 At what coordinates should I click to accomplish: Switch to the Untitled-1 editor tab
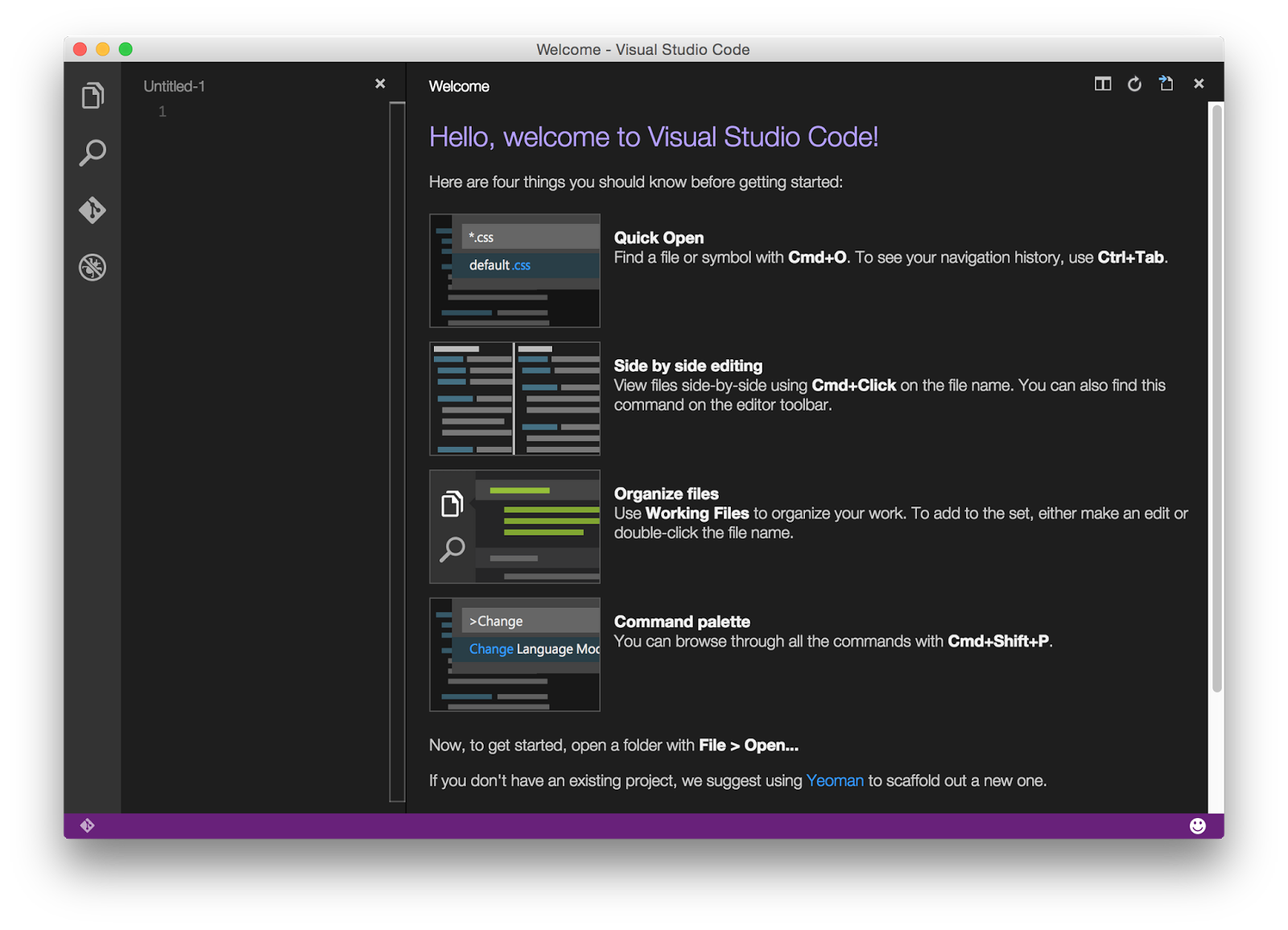(x=174, y=86)
